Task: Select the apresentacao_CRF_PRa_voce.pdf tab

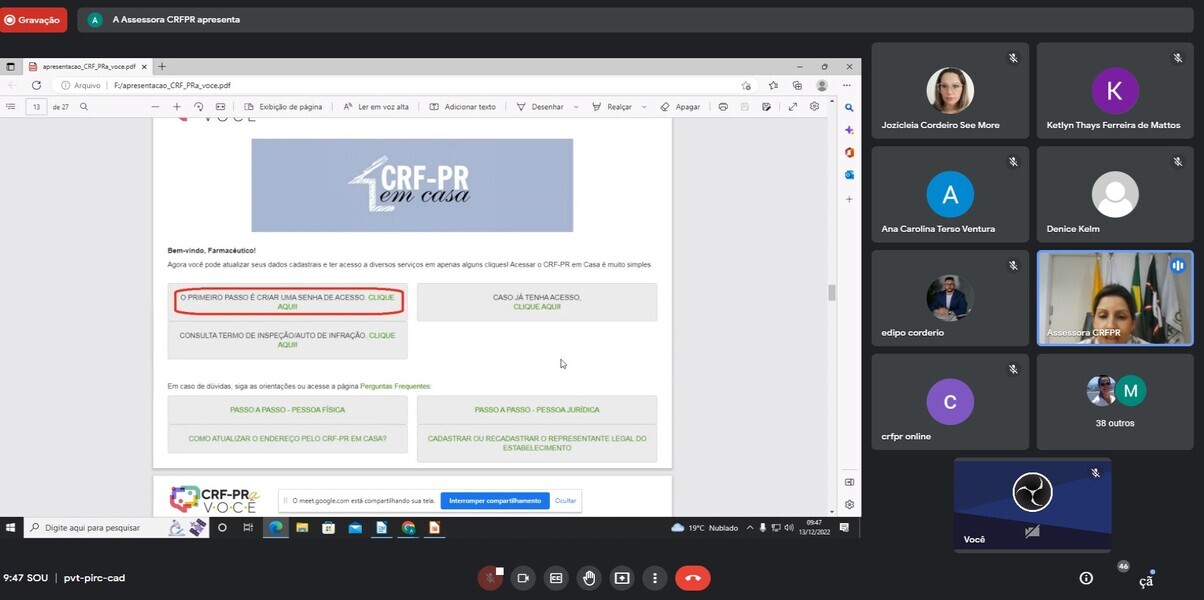Action: tap(88, 67)
